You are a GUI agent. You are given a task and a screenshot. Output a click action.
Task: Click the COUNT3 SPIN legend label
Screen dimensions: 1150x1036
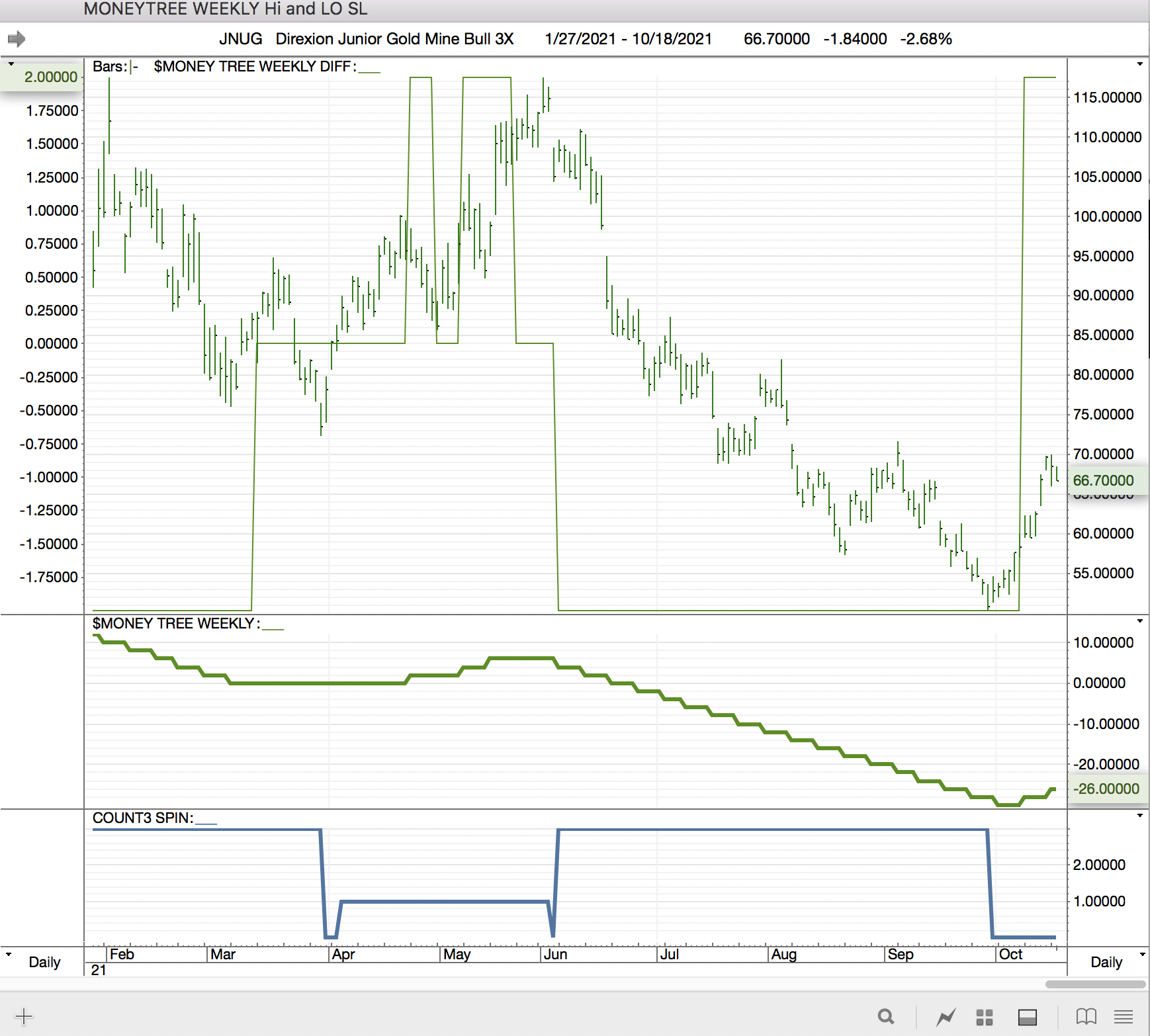[142, 818]
